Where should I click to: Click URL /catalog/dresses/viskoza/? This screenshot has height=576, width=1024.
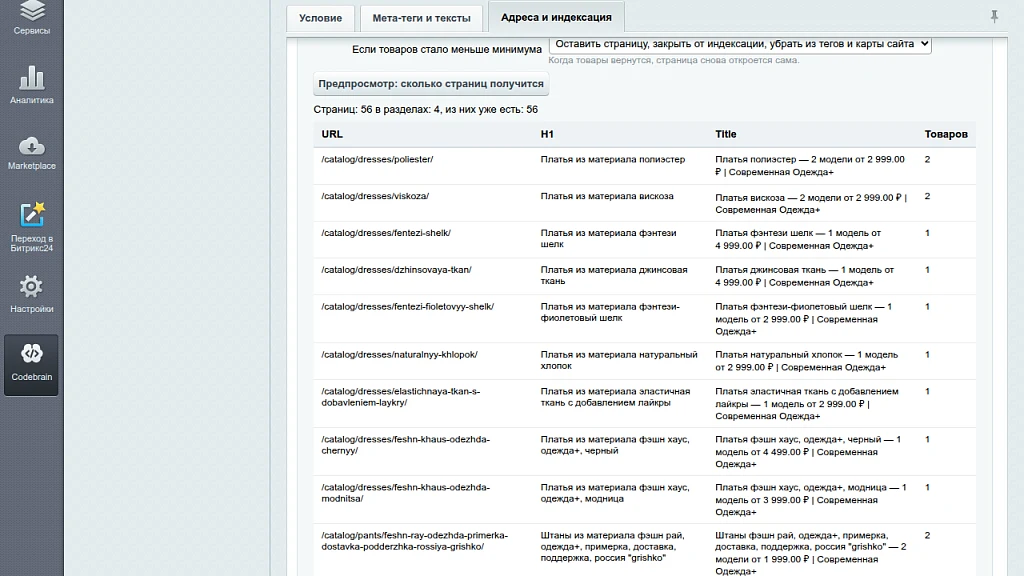(375, 196)
